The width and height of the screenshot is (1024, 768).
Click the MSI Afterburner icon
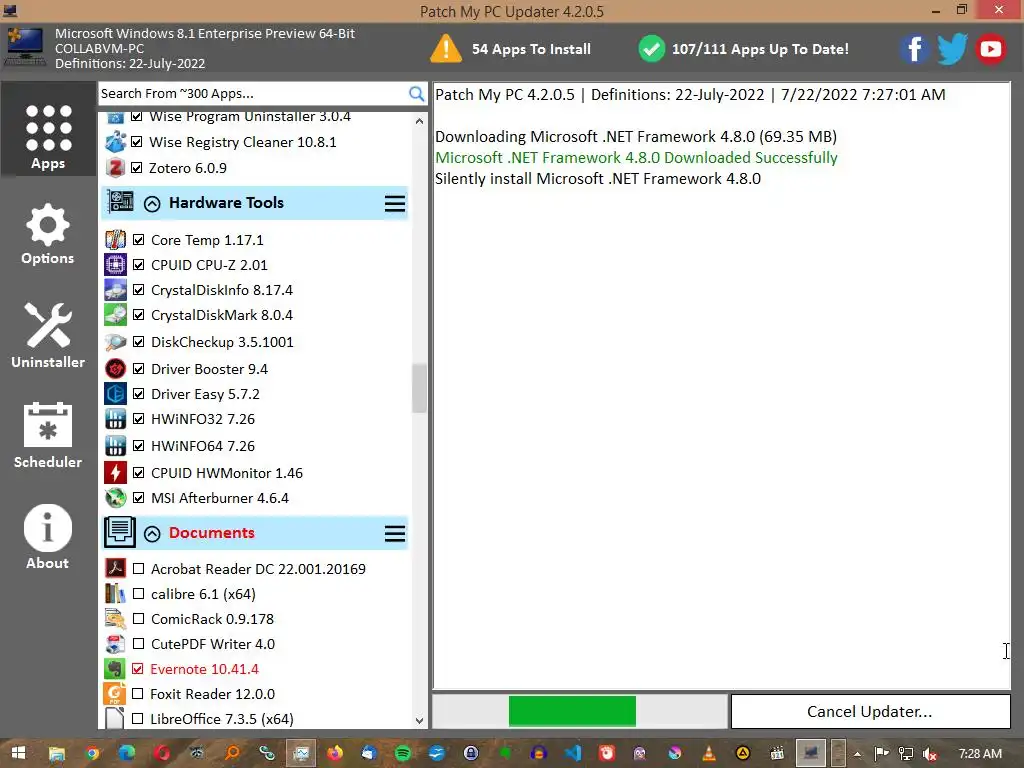click(116, 498)
